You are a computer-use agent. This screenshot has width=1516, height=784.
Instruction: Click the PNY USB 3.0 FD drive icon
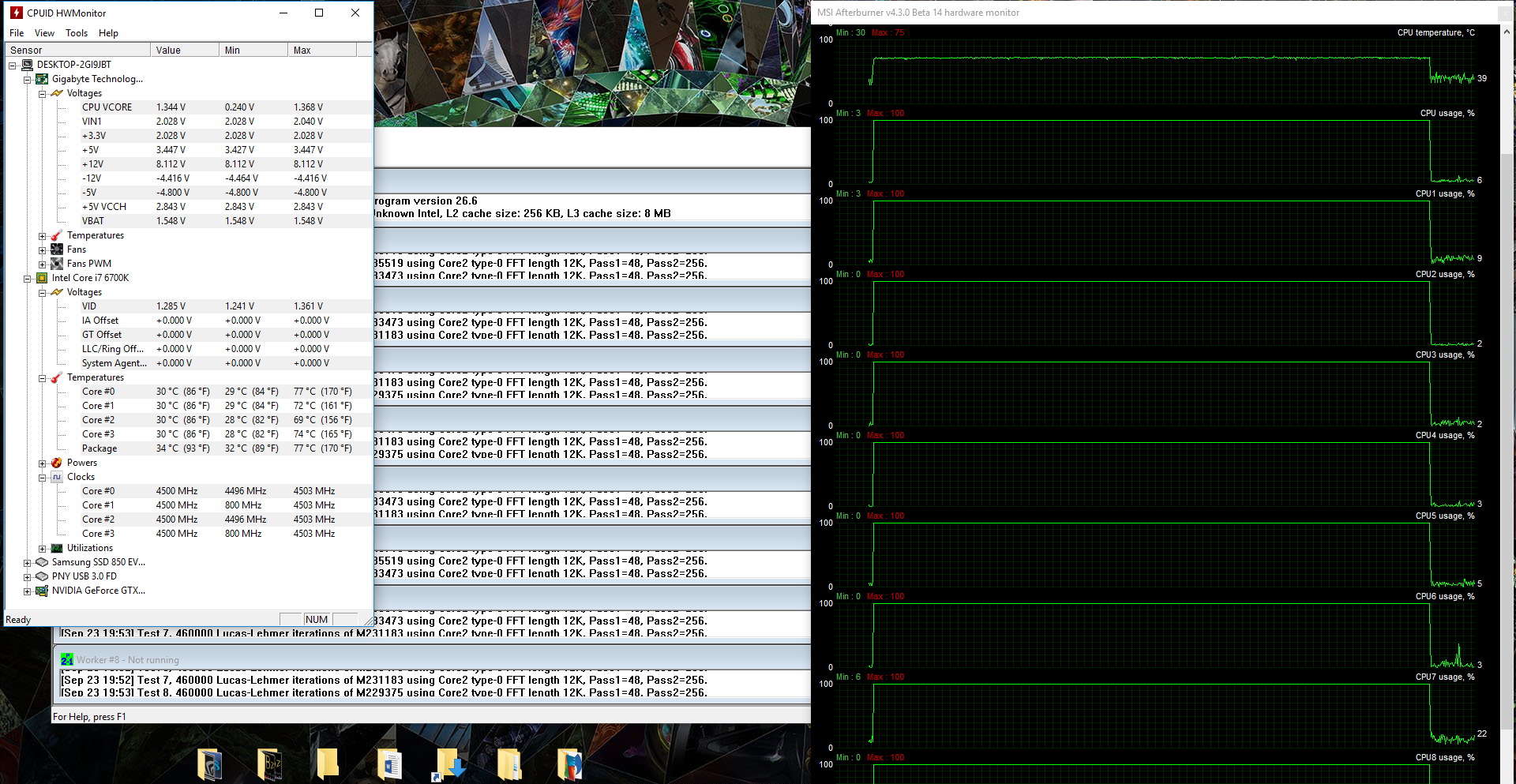[x=42, y=576]
